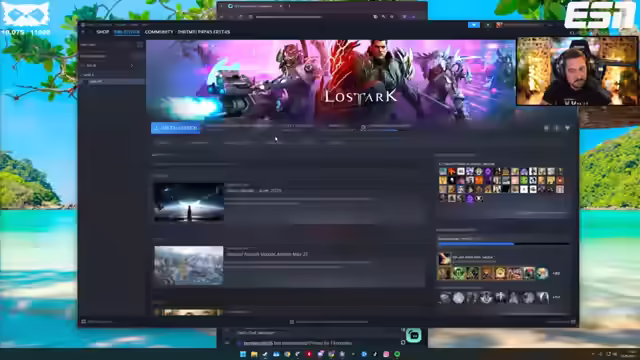The image size is (640, 360).
Task: Open the Lost Ark game settings gear icon
Action: tap(546, 128)
